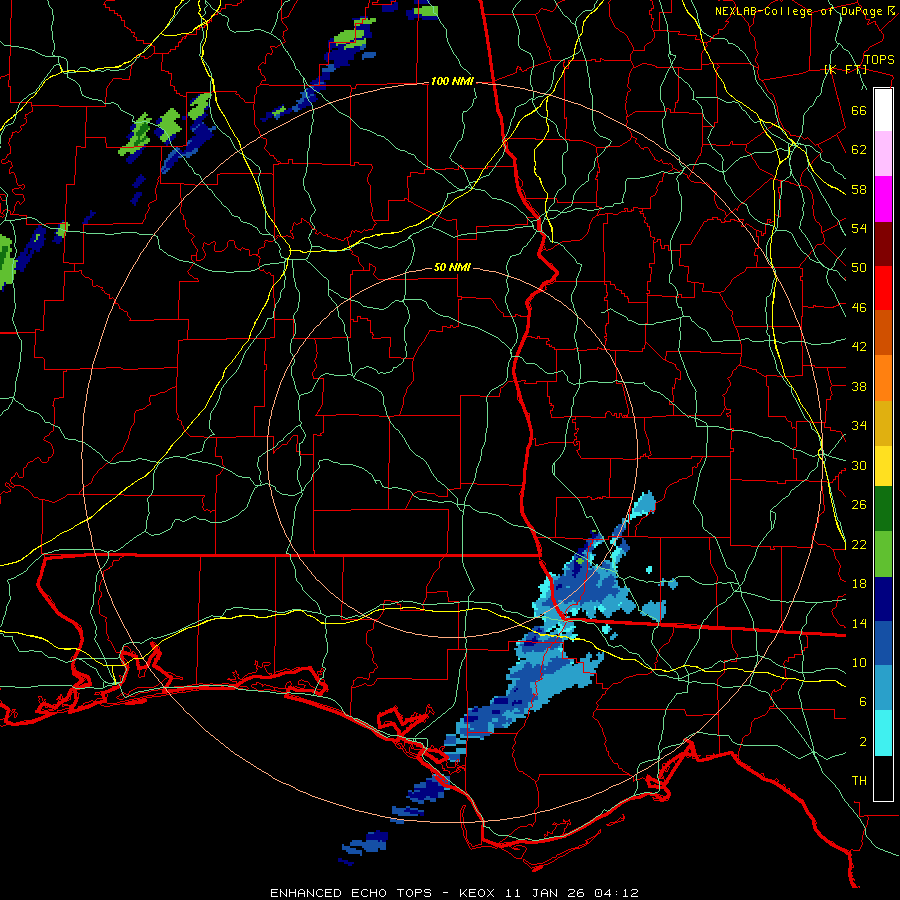900x900 pixels.
Task: Click the legend value 50
Action: coord(859,268)
